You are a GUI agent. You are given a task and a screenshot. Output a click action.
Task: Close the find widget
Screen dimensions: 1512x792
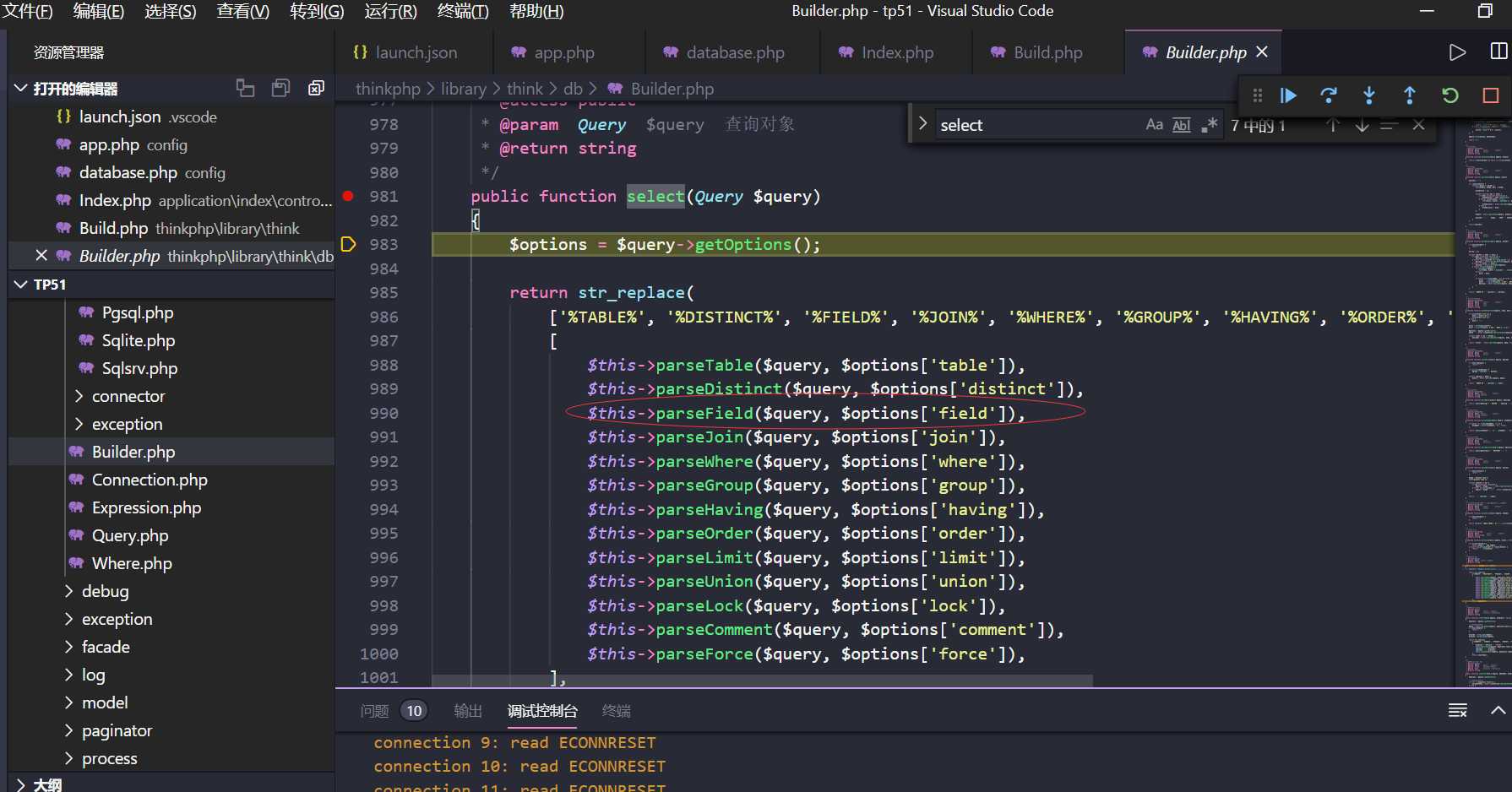(x=1419, y=125)
